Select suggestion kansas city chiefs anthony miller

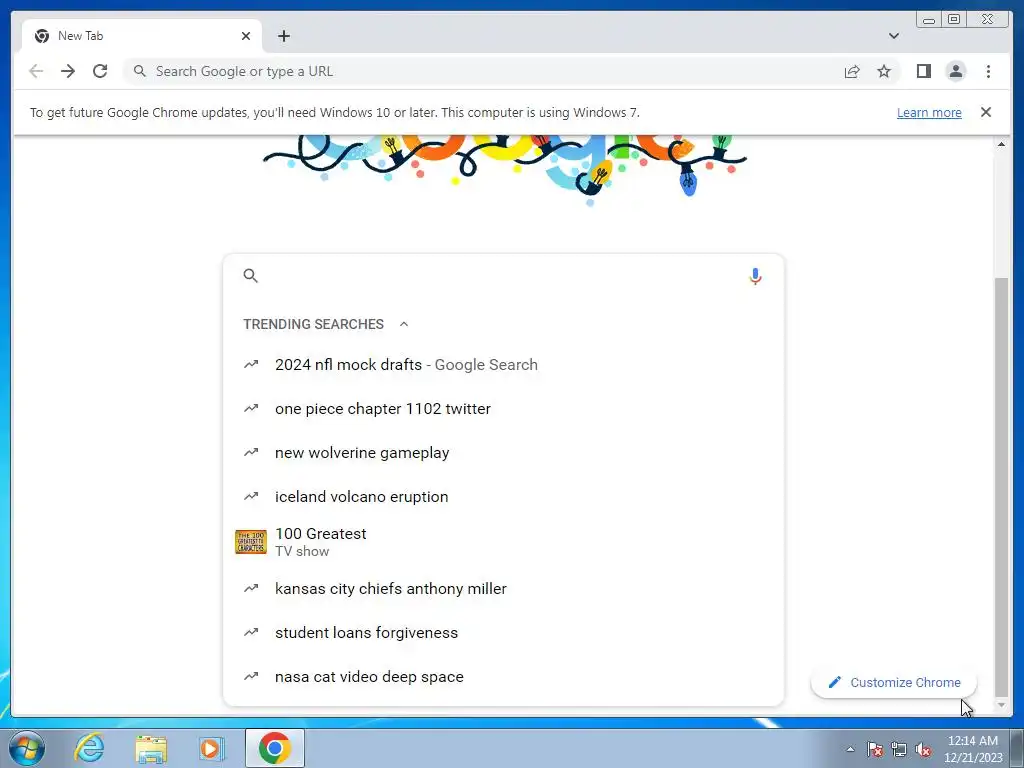coord(503,588)
